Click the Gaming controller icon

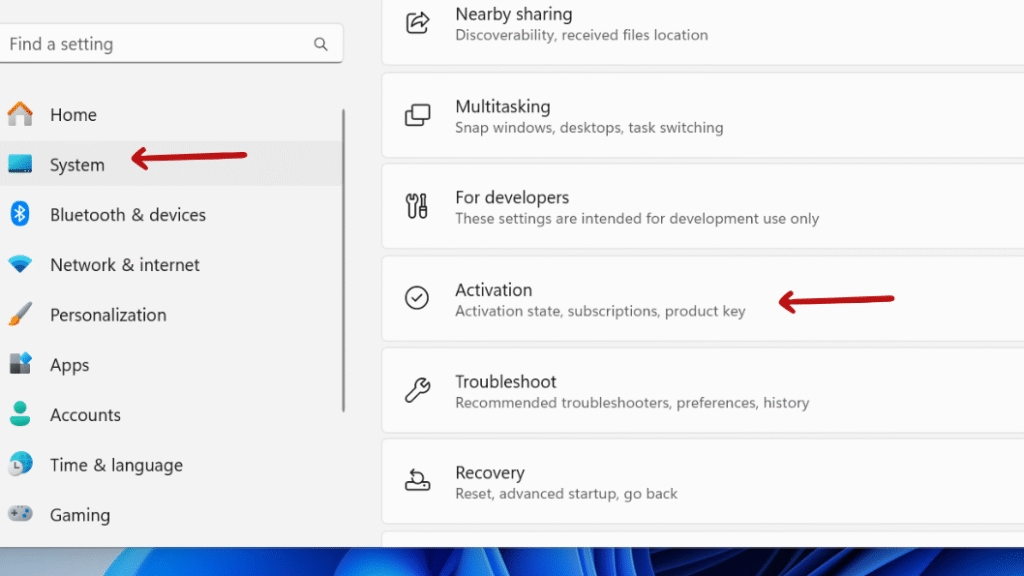coord(20,514)
